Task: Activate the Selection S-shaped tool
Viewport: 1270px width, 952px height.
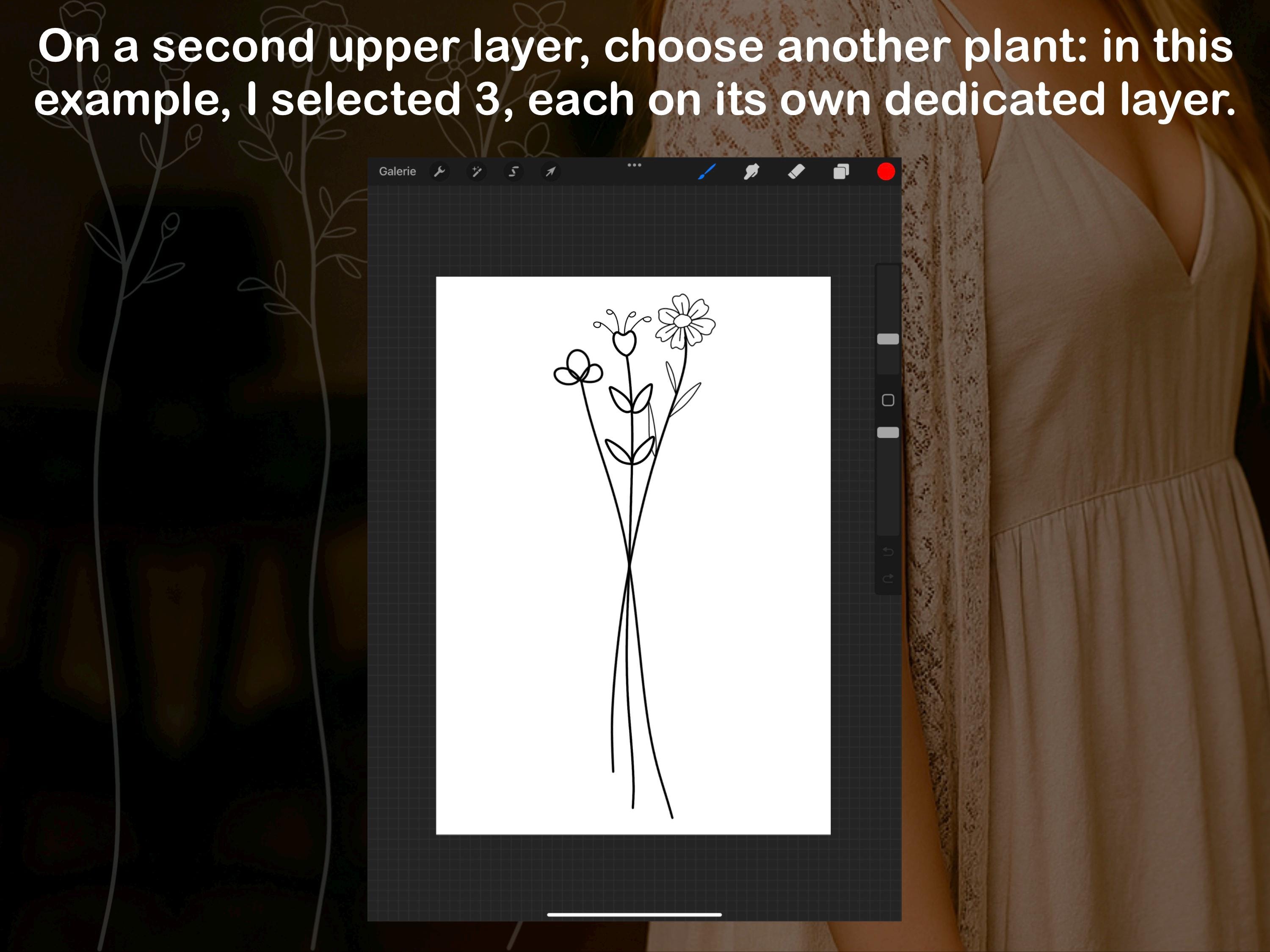Action: [514, 172]
